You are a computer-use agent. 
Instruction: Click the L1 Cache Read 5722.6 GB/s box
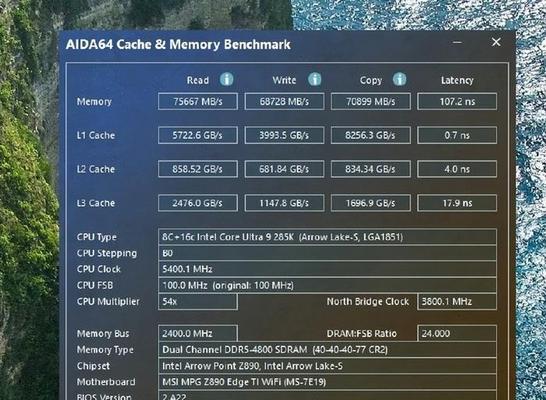click(x=198, y=135)
